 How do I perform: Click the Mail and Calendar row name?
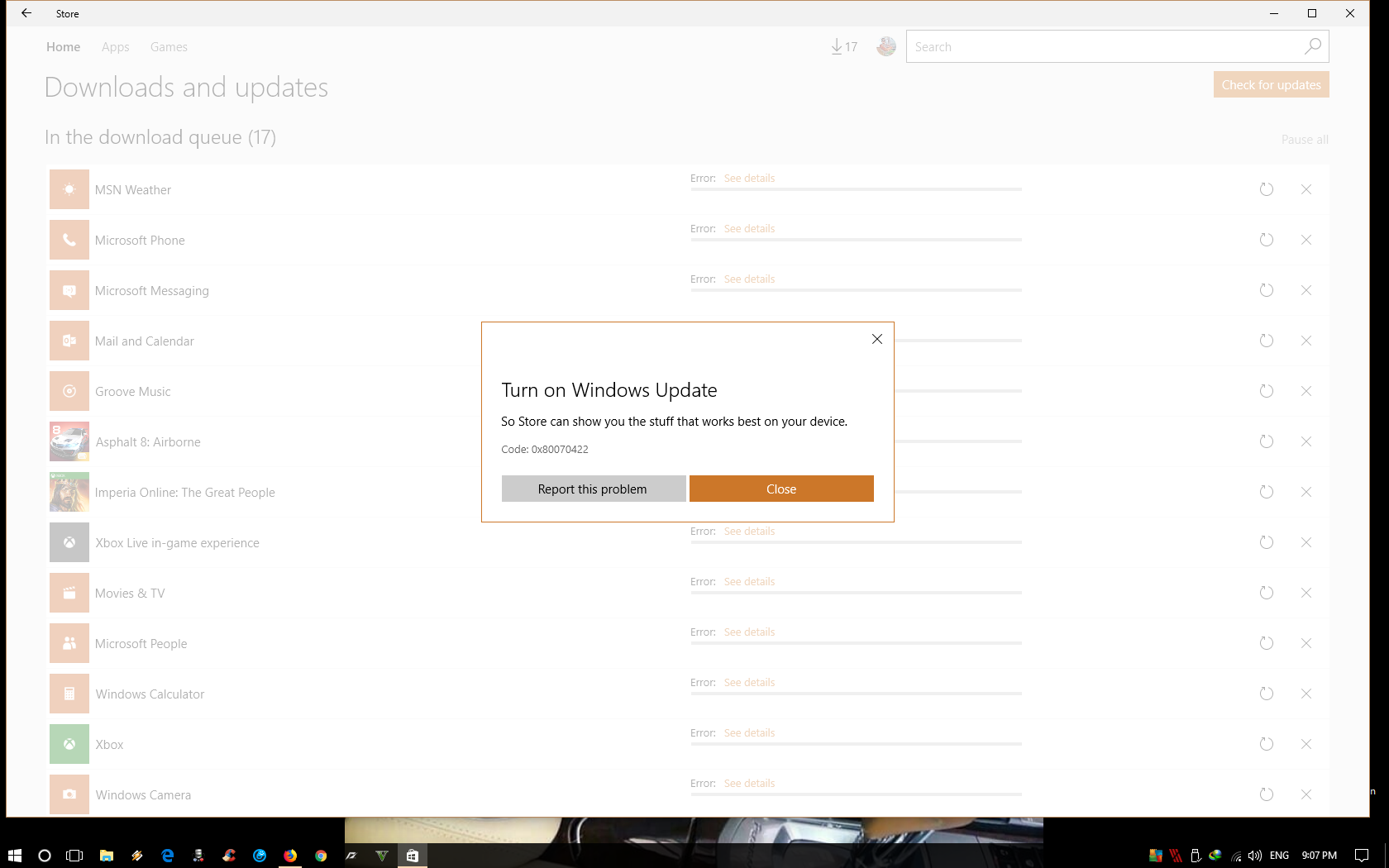tap(145, 341)
